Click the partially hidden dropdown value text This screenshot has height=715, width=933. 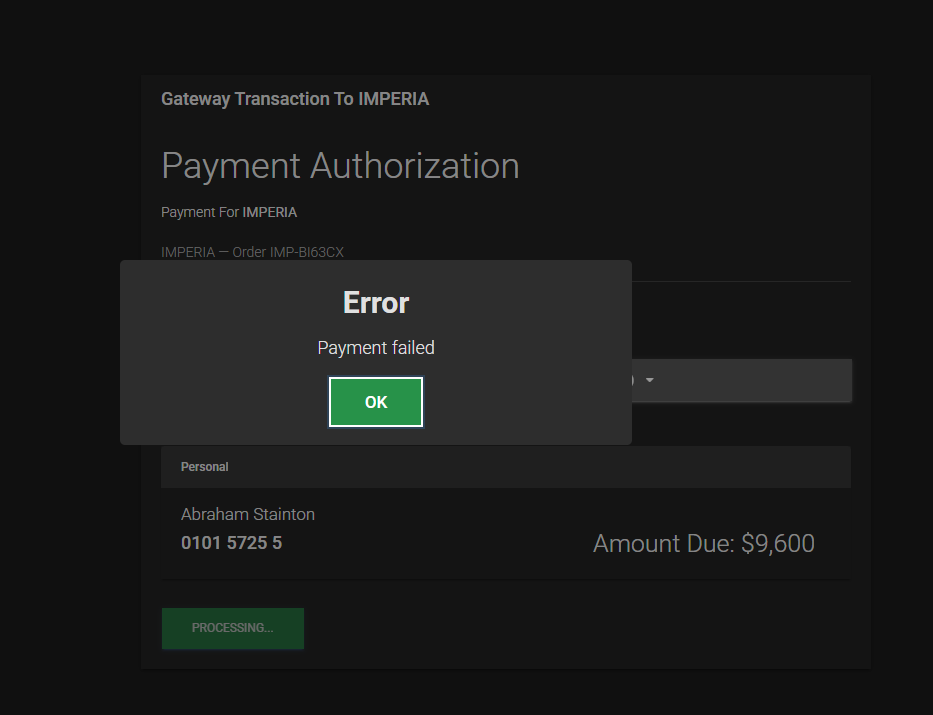[x=633, y=380]
